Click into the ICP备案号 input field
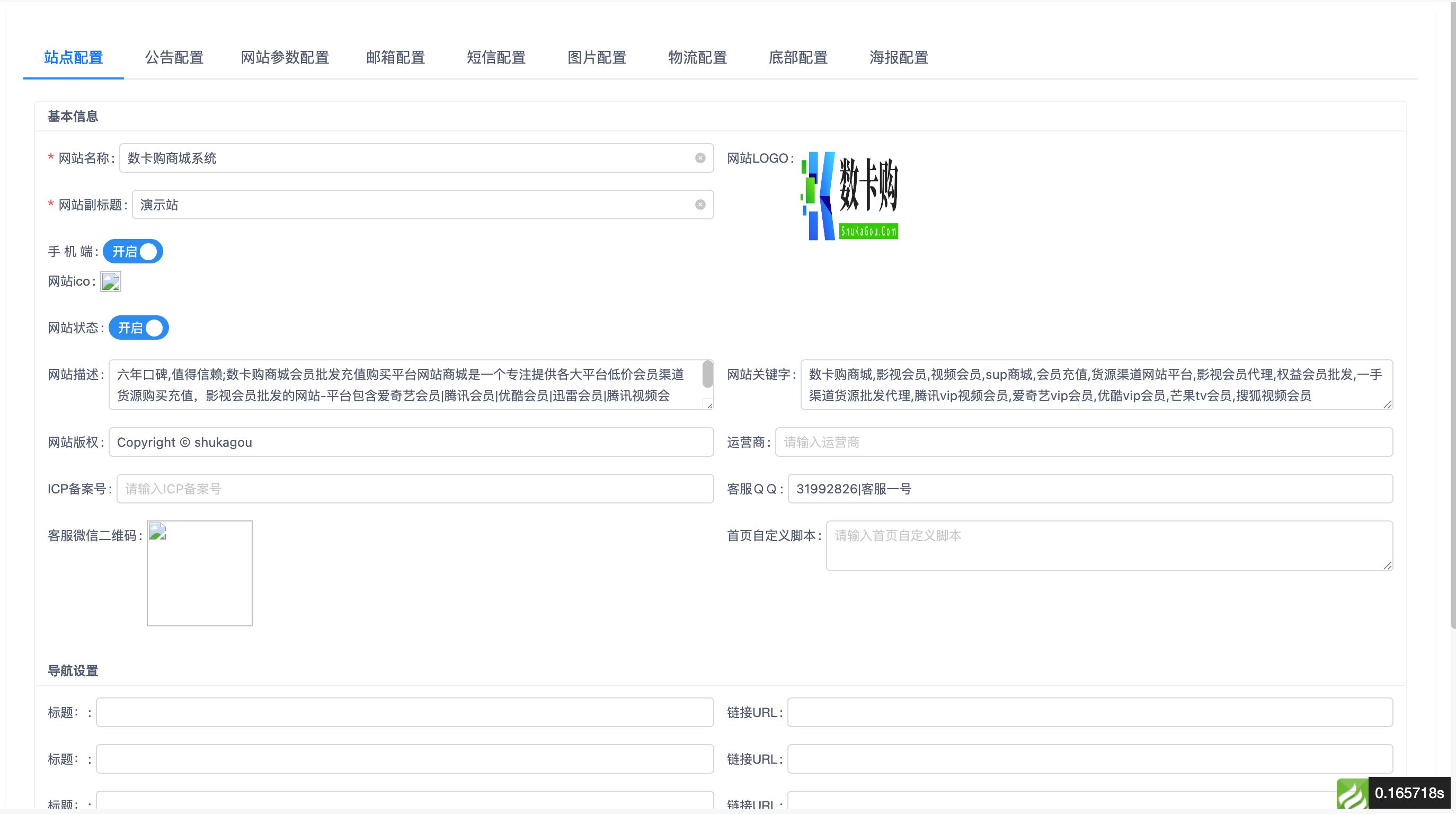 [x=415, y=489]
